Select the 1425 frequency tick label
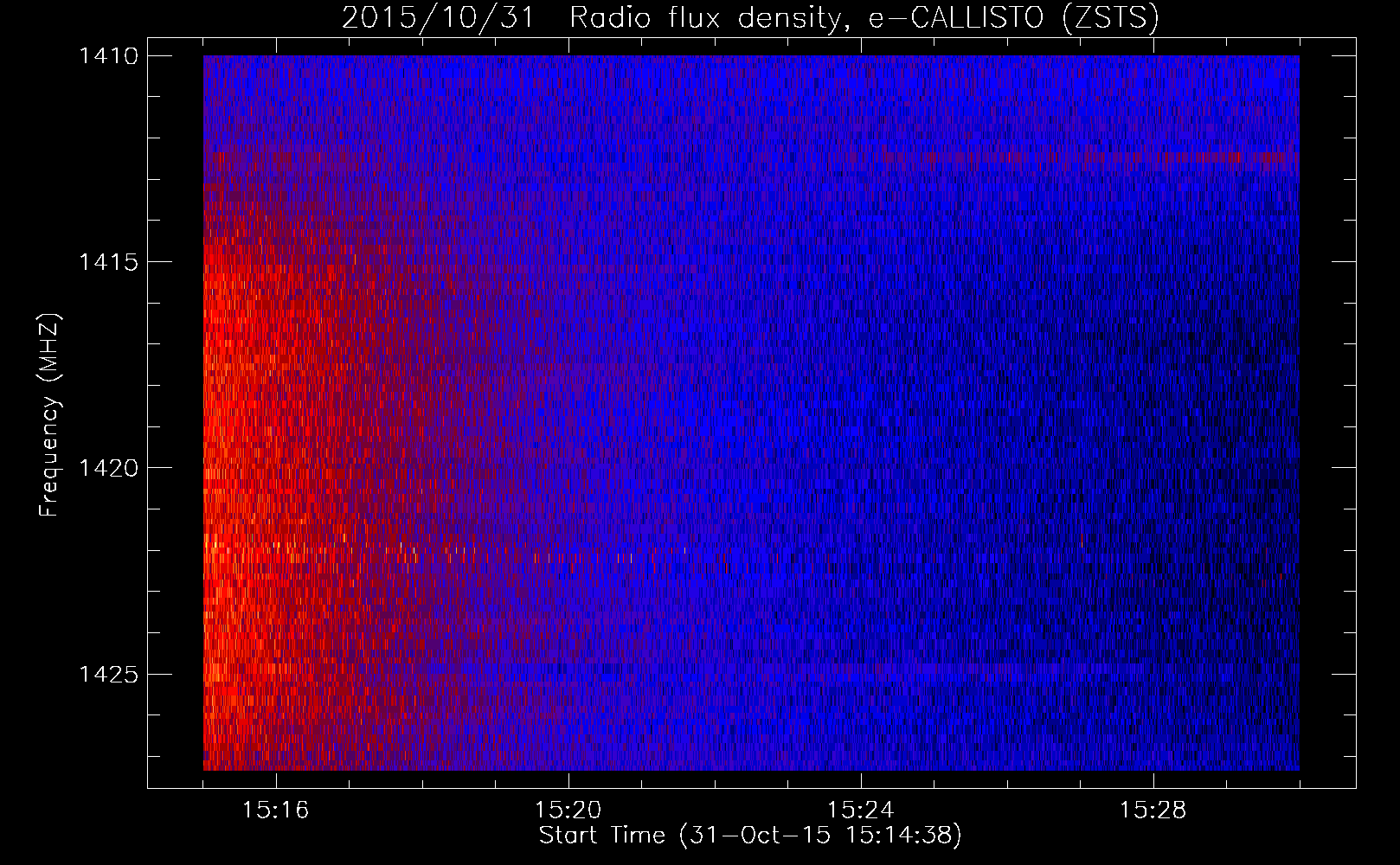1400x865 pixels. pos(108,674)
